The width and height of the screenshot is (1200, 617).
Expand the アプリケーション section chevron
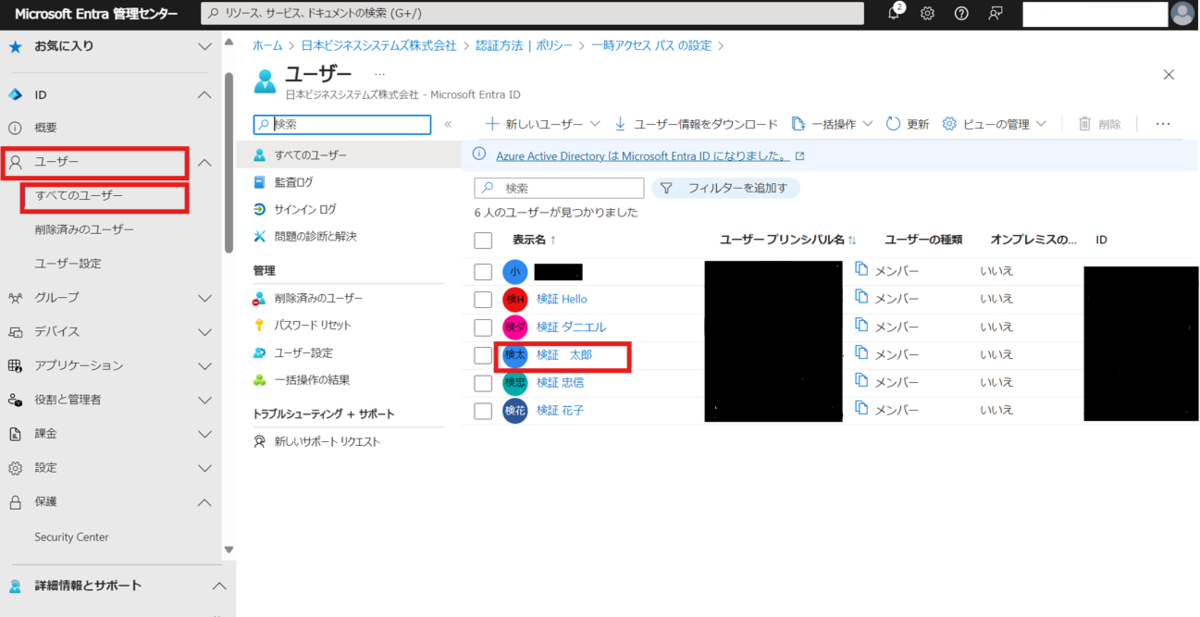[x=204, y=366]
